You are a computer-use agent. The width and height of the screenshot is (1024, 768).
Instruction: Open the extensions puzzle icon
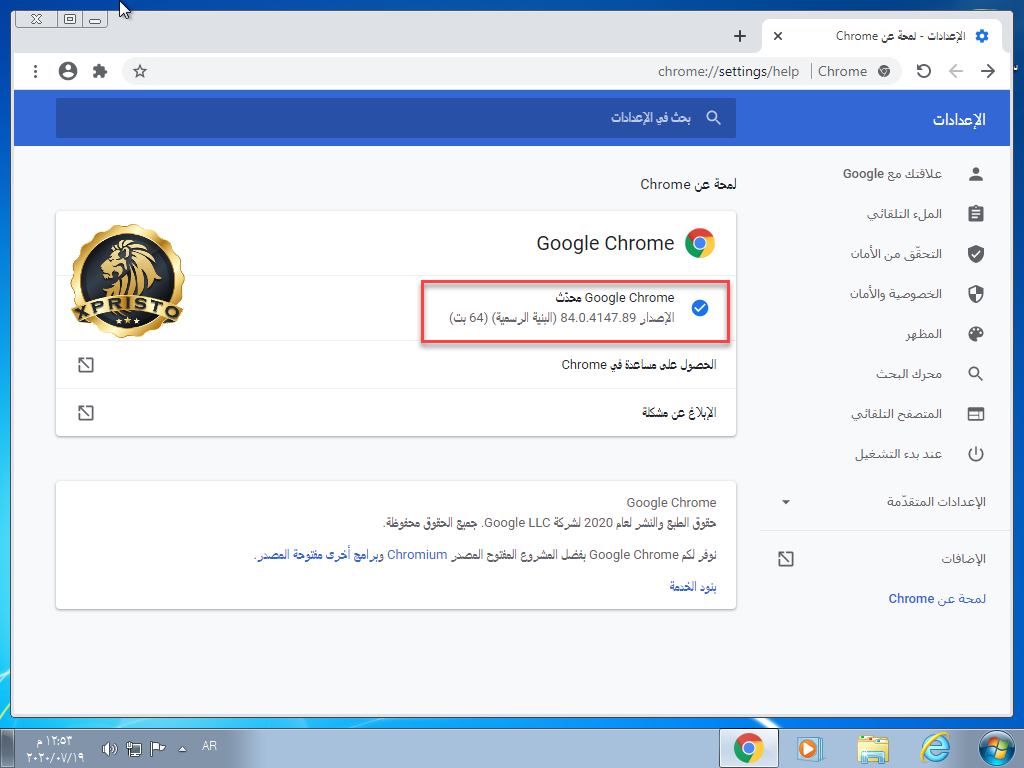[100, 71]
